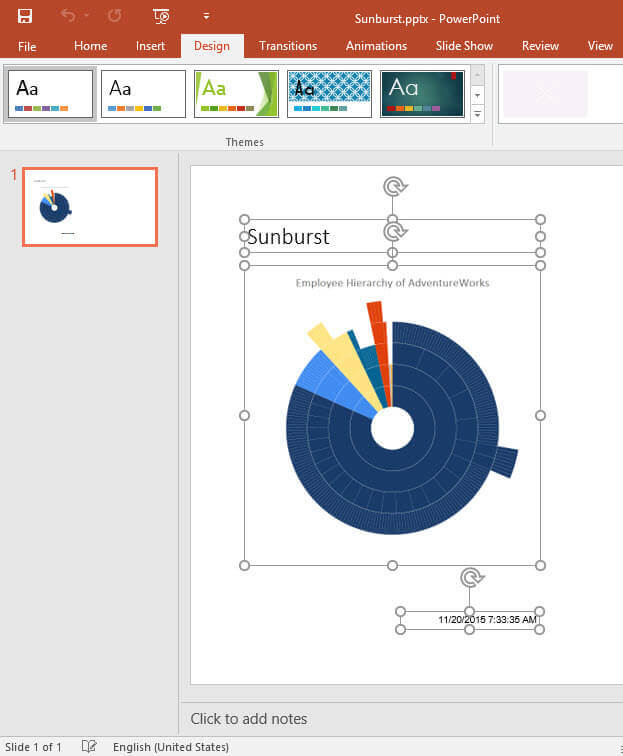Click the Sunburst title text
The image size is (623, 756).
288,237
